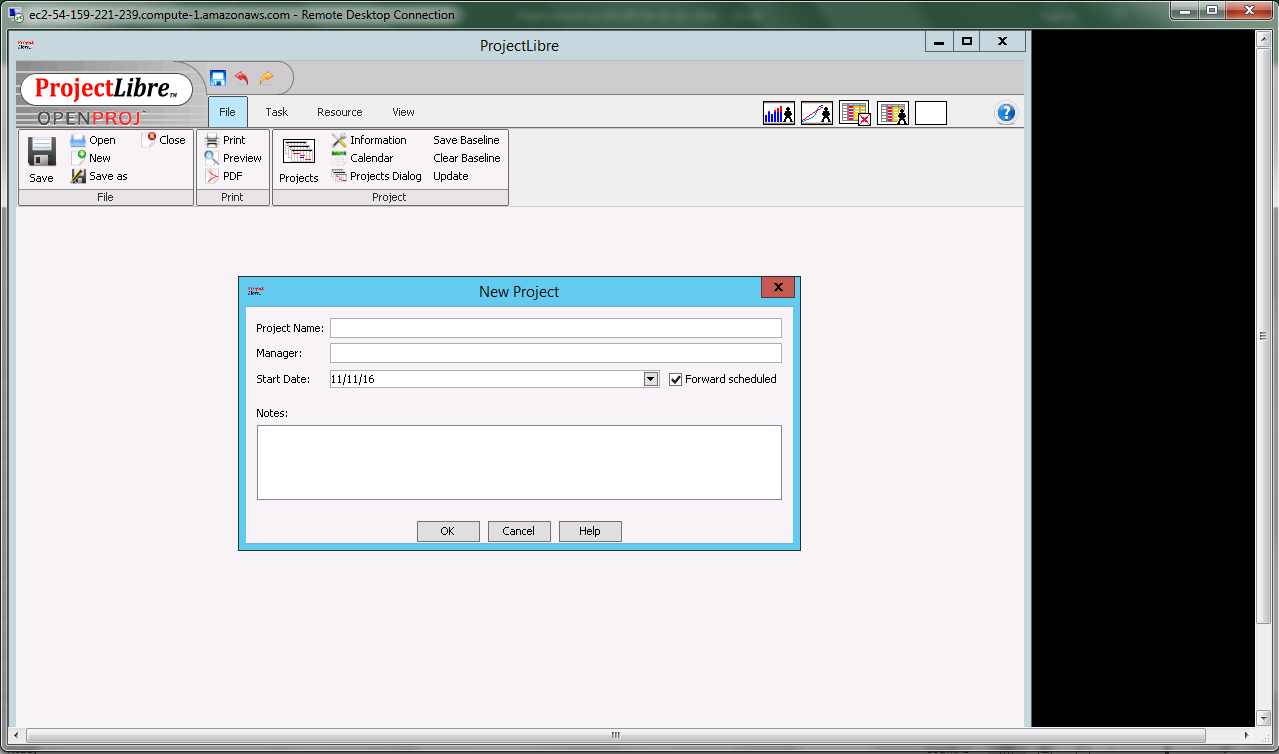The width and height of the screenshot is (1279, 754).
Task: Click the Print printer icon
Action: (212, 140)
